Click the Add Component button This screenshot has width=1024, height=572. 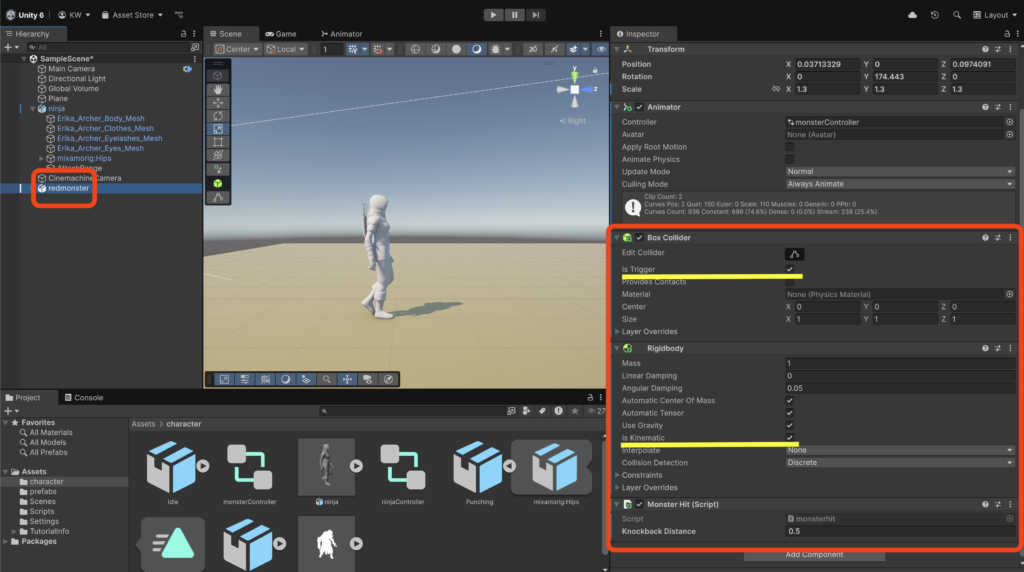(x=814, y=555)
